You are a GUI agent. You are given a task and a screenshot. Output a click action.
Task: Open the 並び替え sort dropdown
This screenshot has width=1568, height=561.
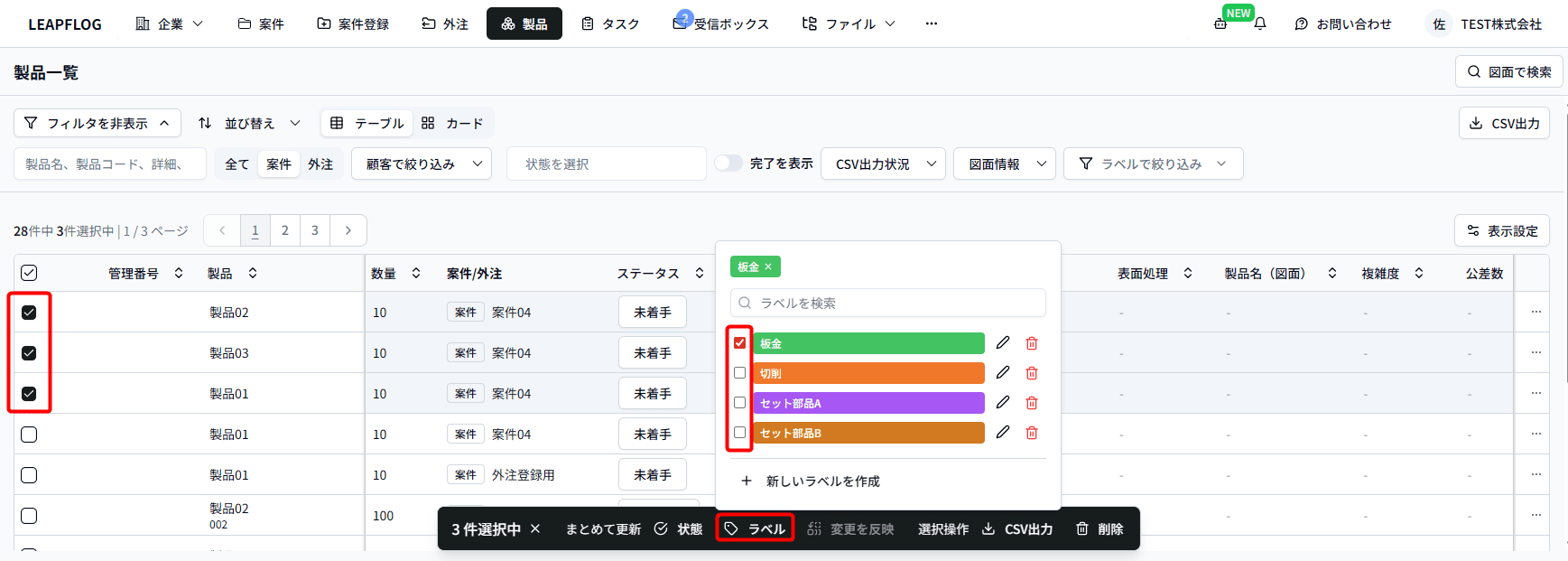pyautogui.click(x=249, y=123)
